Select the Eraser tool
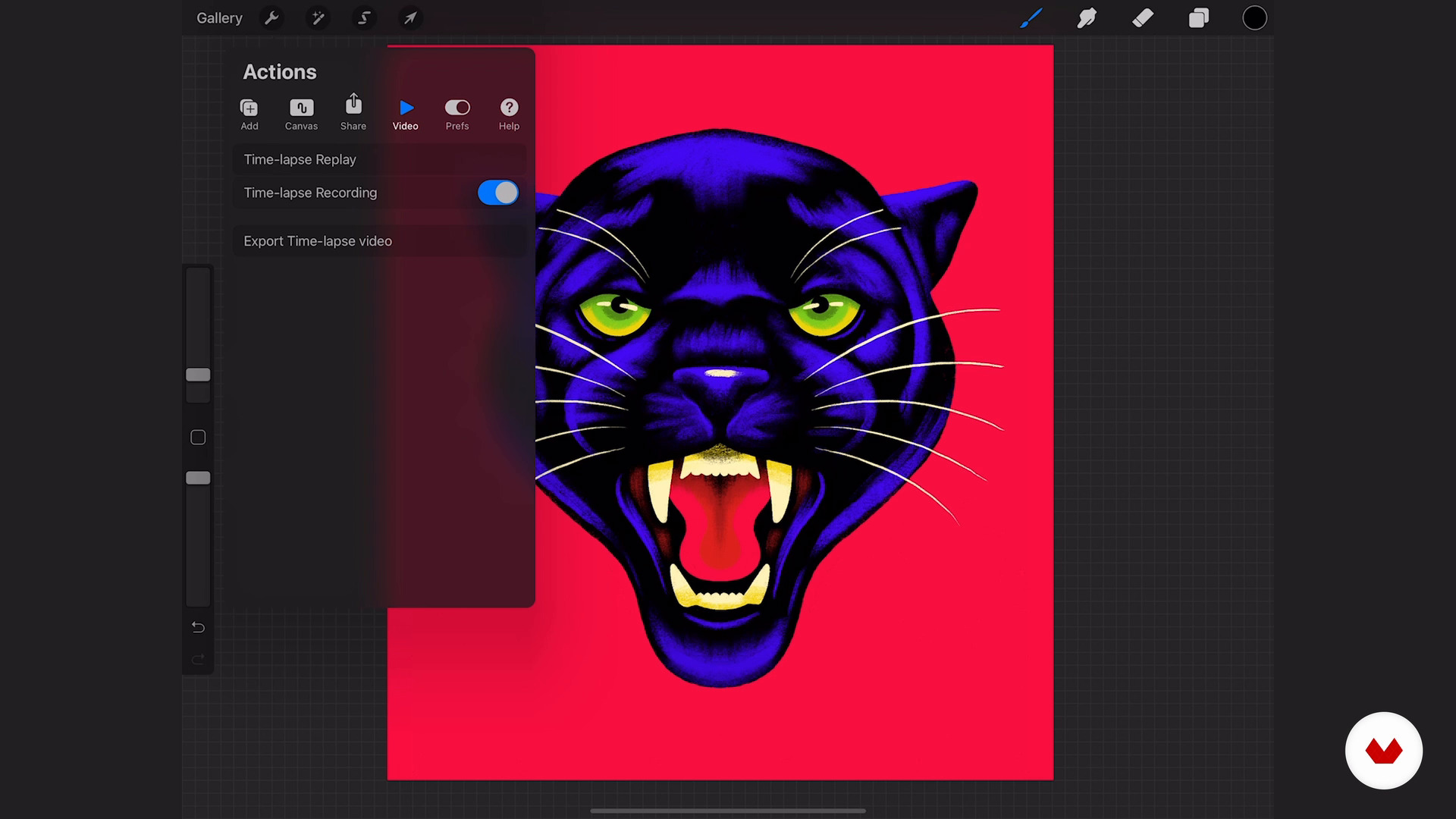The width and height of the screenshot is (1456, 819). tap(1143, 17)
